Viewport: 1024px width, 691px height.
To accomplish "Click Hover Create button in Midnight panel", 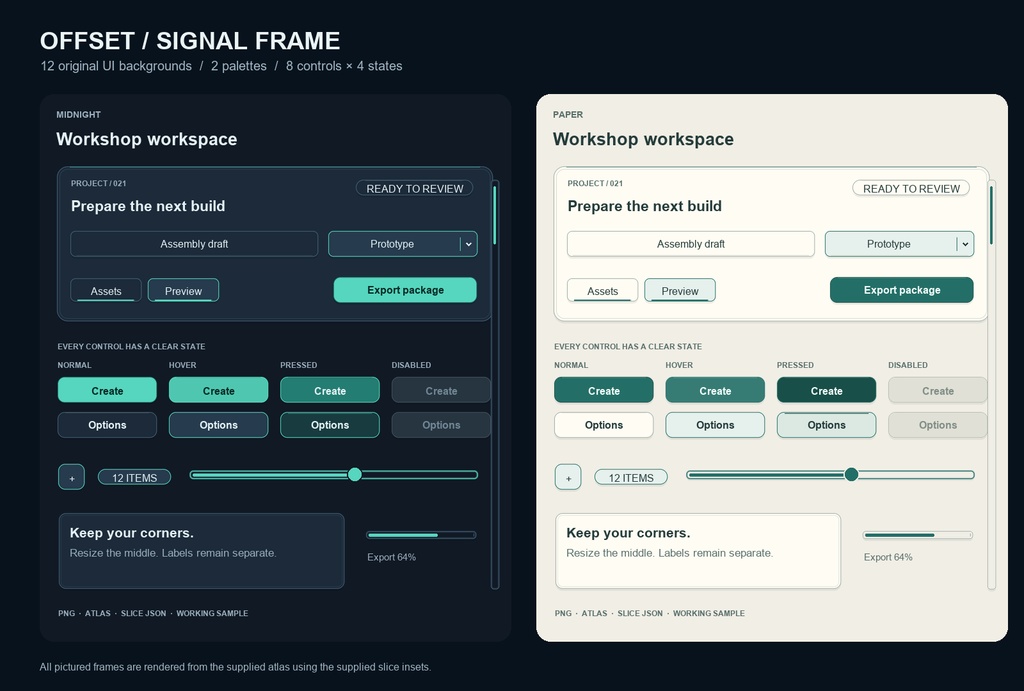I will click(x=218, y=390).
